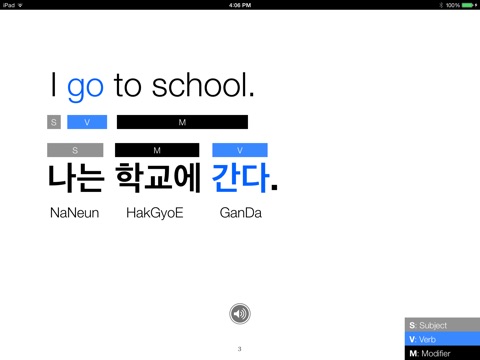Tap the blue V tag above 간다
Viewport: 480px width, 360px height.
240,150
